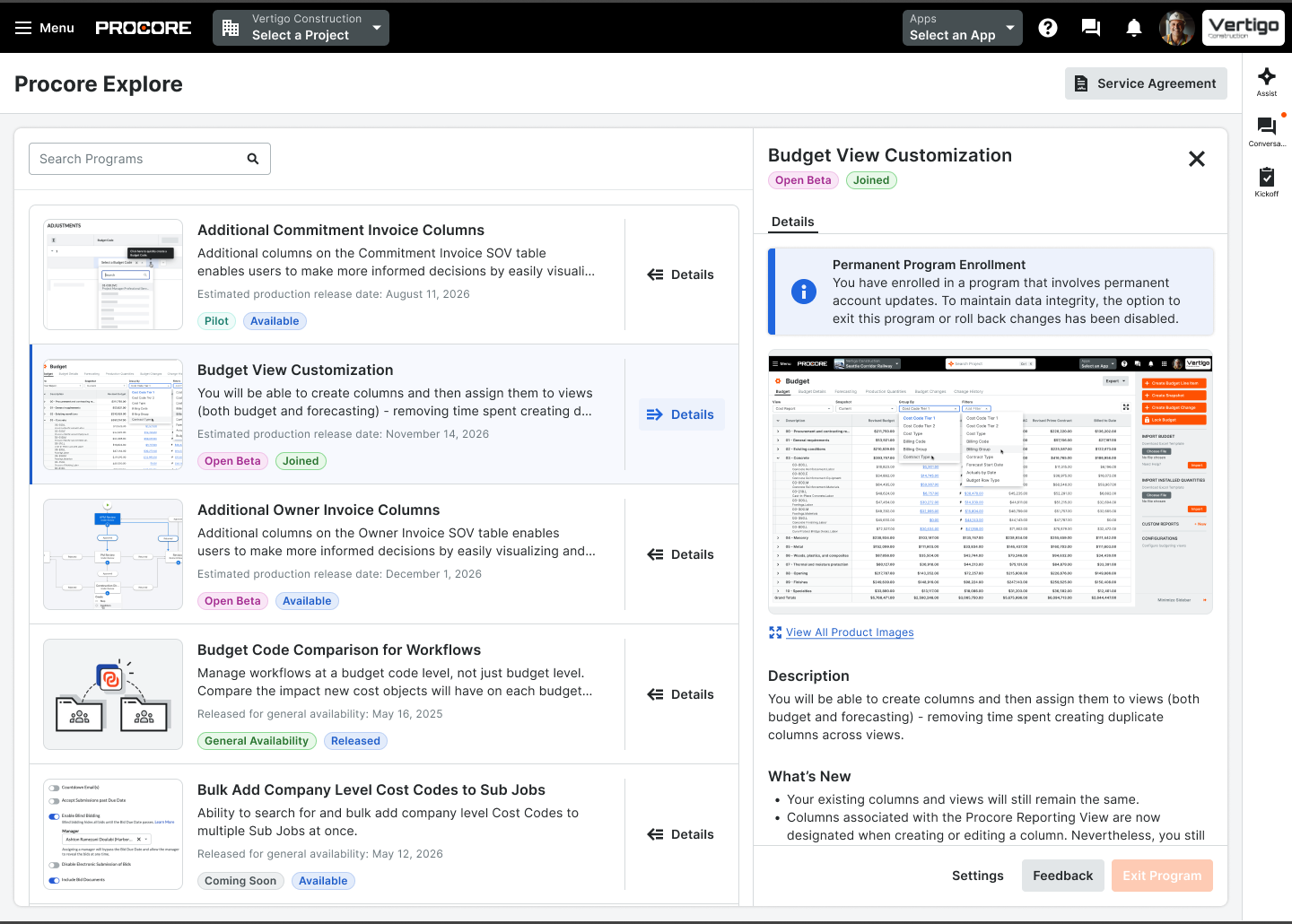Image resolution: width=1292 pixels, height=924 pixels.
Task: Click the General Availability tag
Action: click(x=257, y=741)
